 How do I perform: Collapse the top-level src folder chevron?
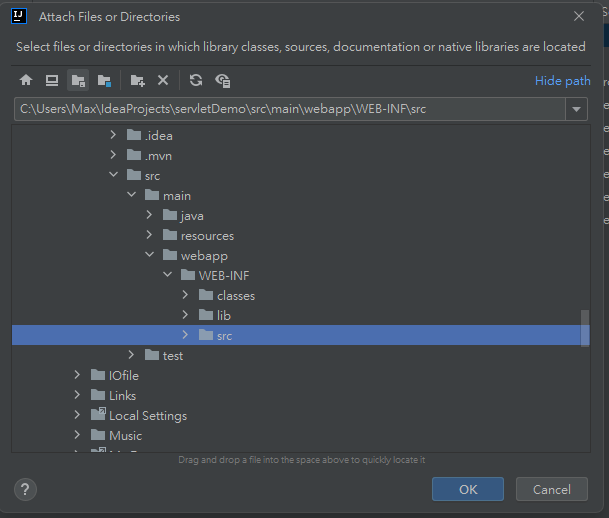[x=113, y=175]
